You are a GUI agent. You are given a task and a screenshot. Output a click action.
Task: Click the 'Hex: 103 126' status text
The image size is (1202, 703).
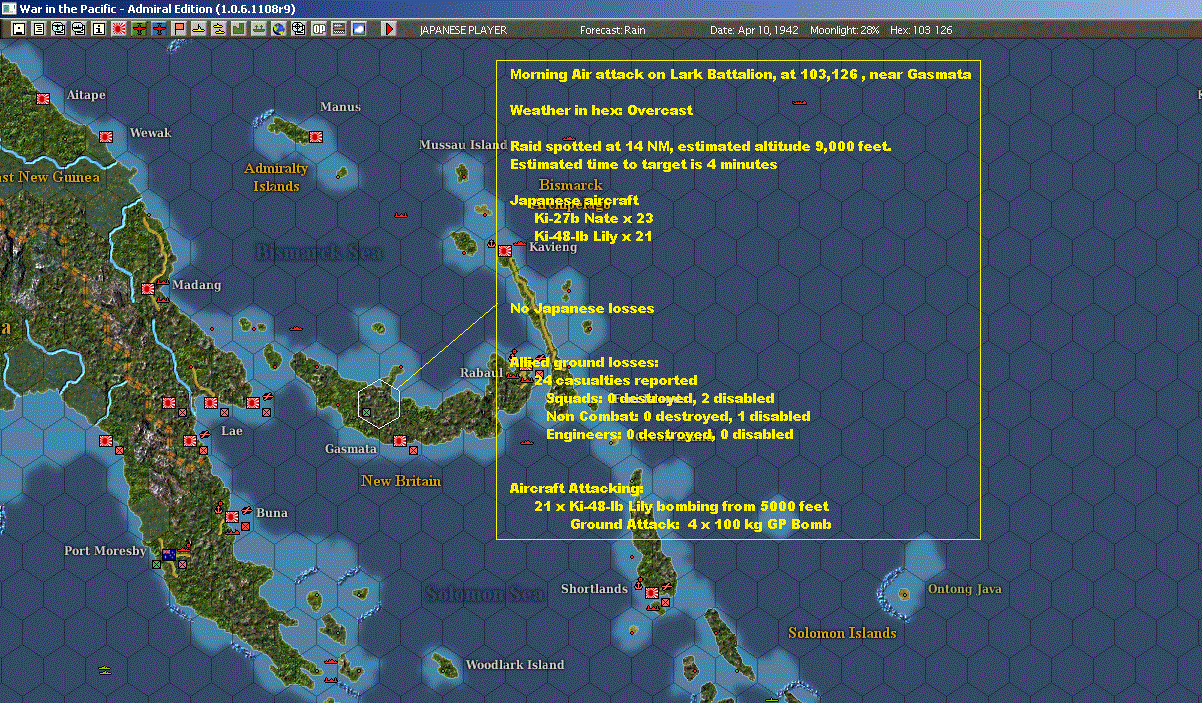pos(921,30)
